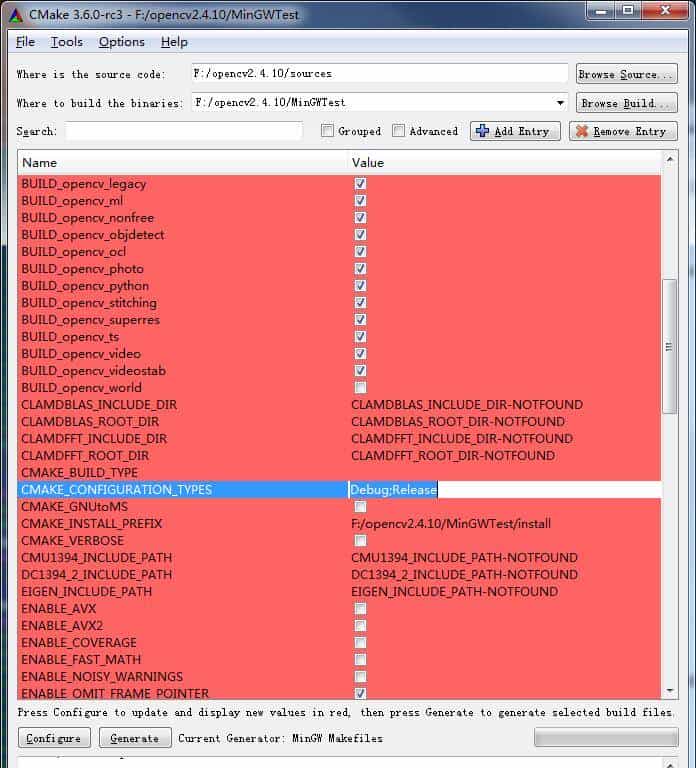Click the red X icon on Remove Entry

tap(582, 131)
